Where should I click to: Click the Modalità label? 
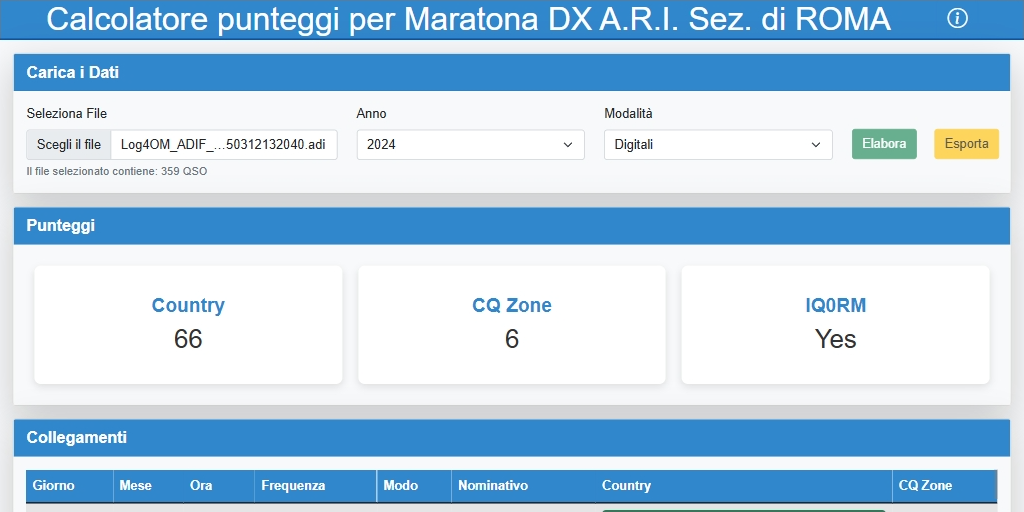tap(628, 114)
